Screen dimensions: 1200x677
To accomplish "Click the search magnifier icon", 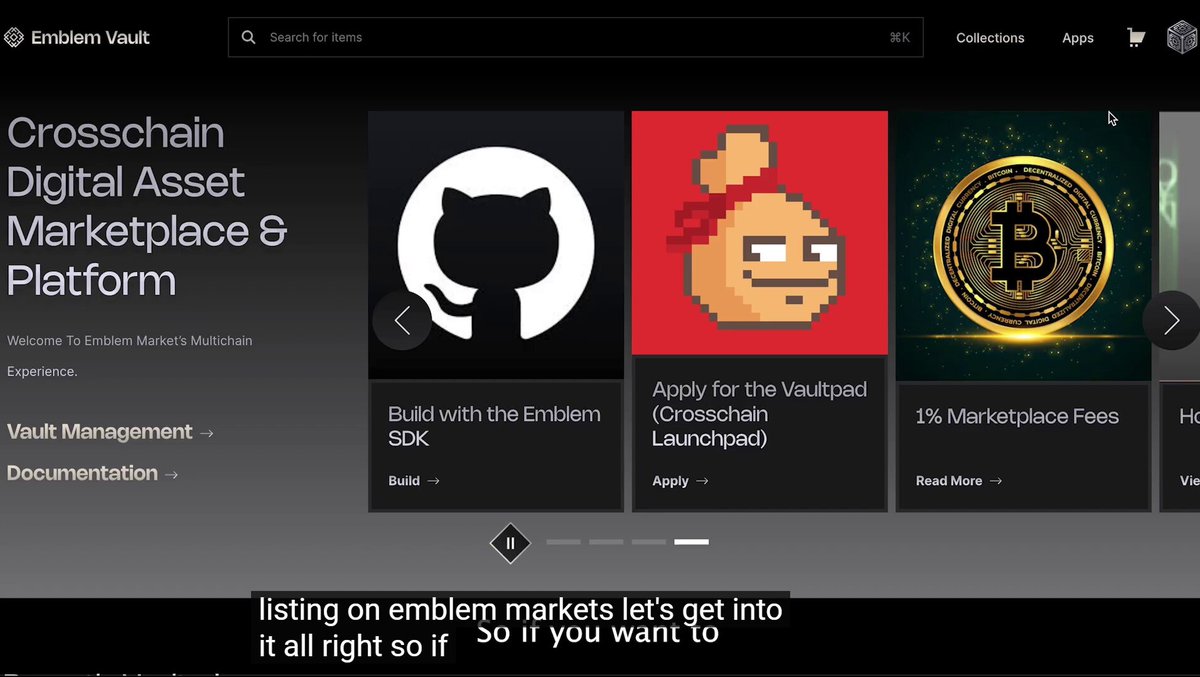I will (x=249, y=37).
